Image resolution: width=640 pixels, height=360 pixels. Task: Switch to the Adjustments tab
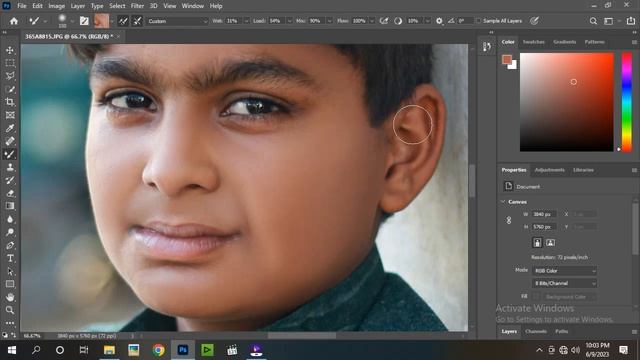pos(549,170)
